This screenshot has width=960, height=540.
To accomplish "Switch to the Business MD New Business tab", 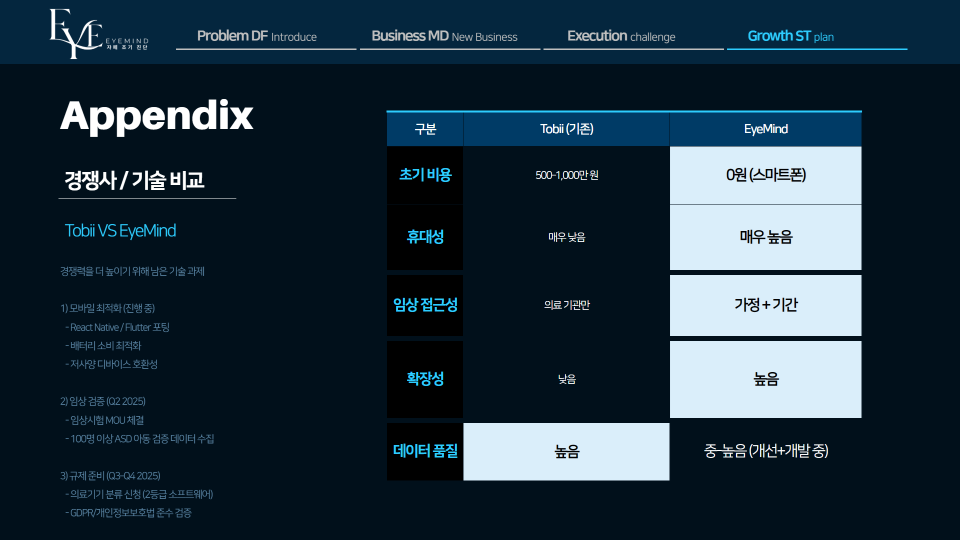I will [x=444, y=36].
